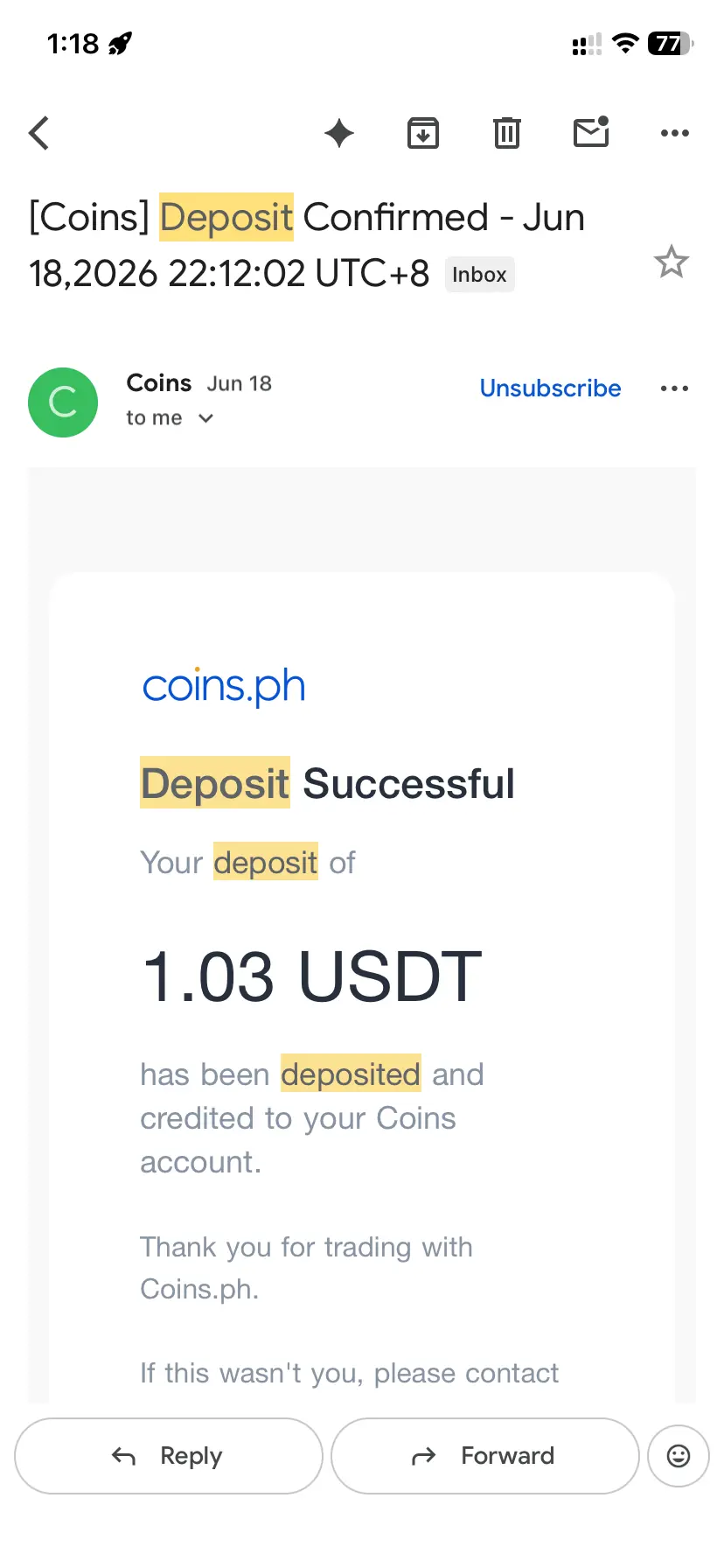724x1568 pixels.
Task: Archive this email with the archive icon
Action: (423, 133)
